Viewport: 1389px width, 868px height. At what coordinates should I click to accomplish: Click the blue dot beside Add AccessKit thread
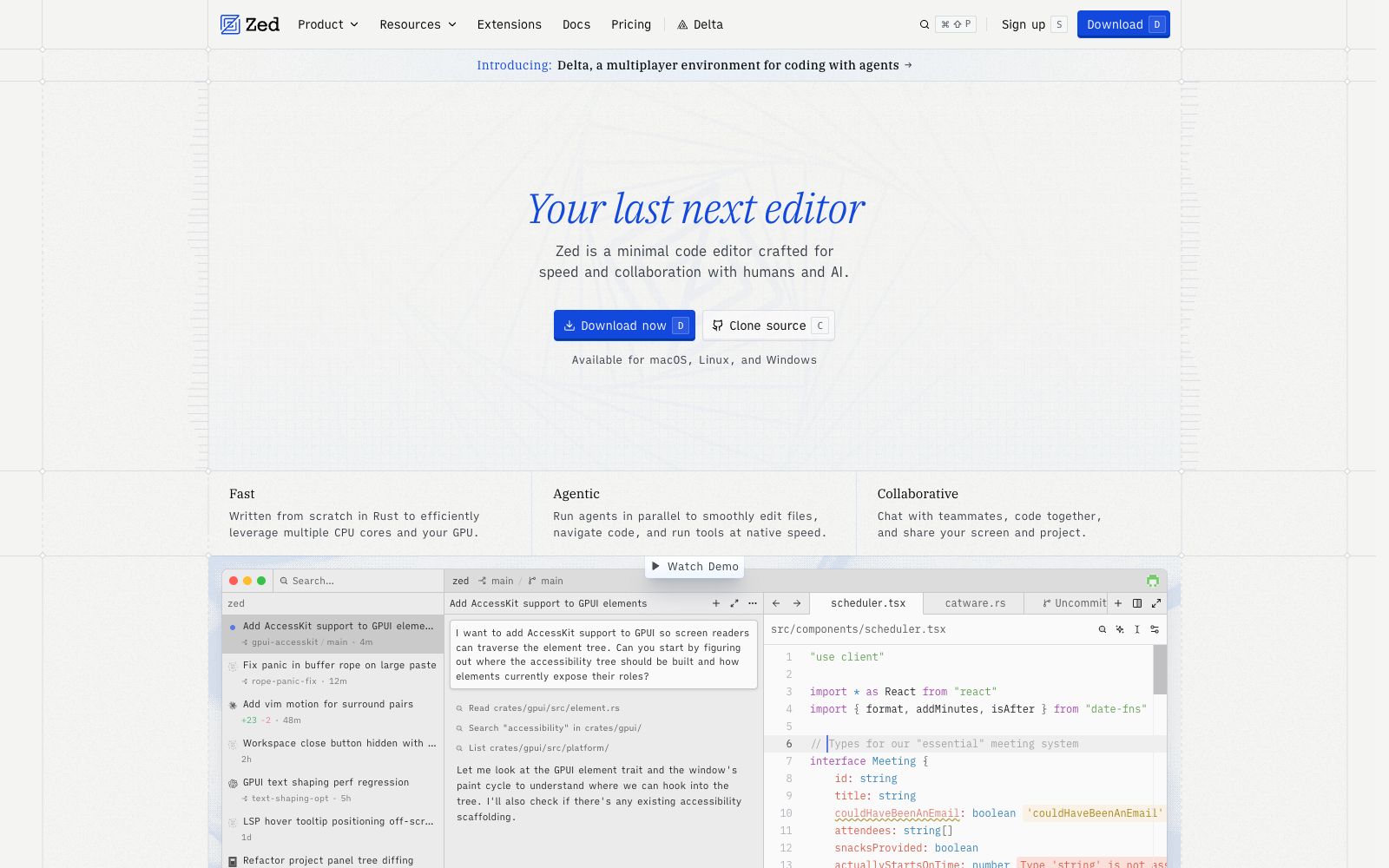233,627
